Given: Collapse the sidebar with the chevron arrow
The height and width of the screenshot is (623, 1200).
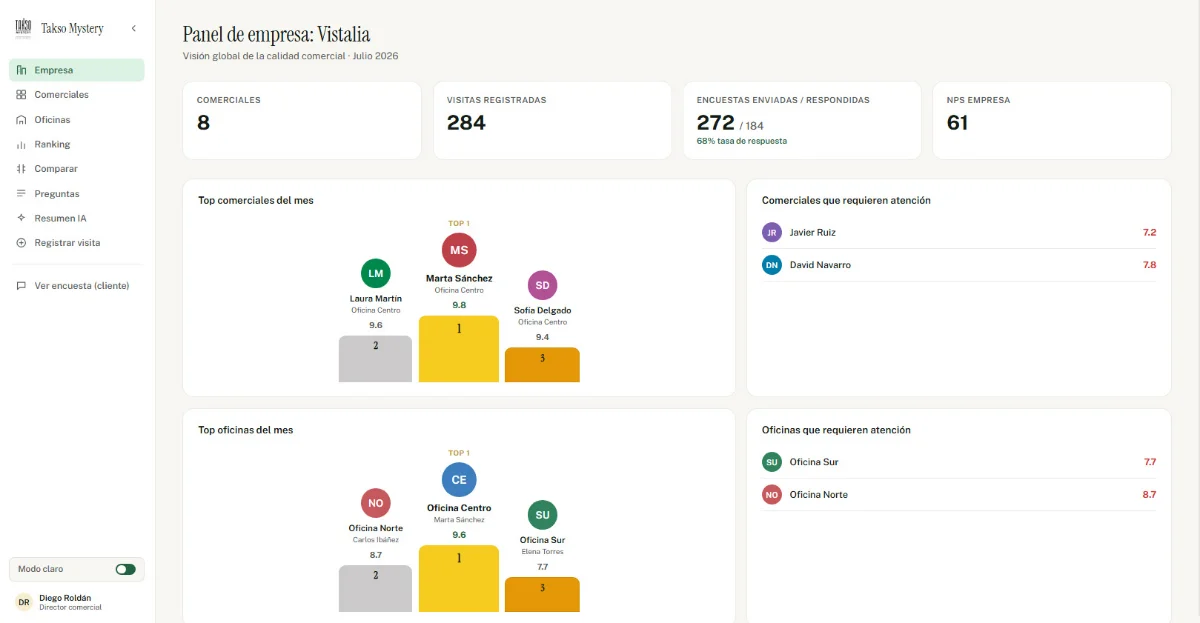Looking at the screenshot, I should 134,29.
